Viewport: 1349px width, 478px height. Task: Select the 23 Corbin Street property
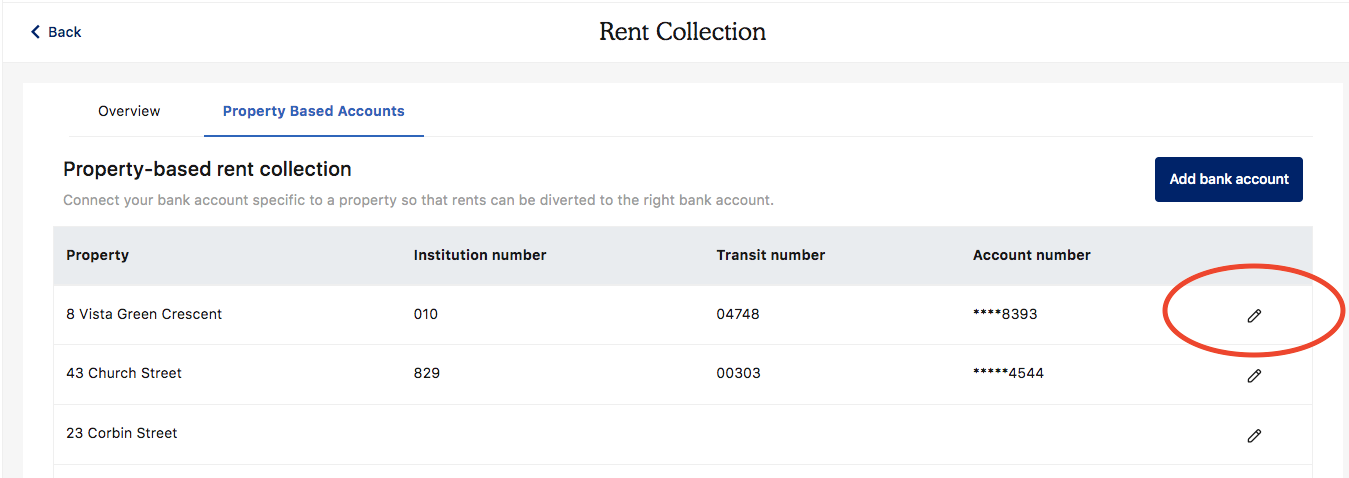pos(122,433)
